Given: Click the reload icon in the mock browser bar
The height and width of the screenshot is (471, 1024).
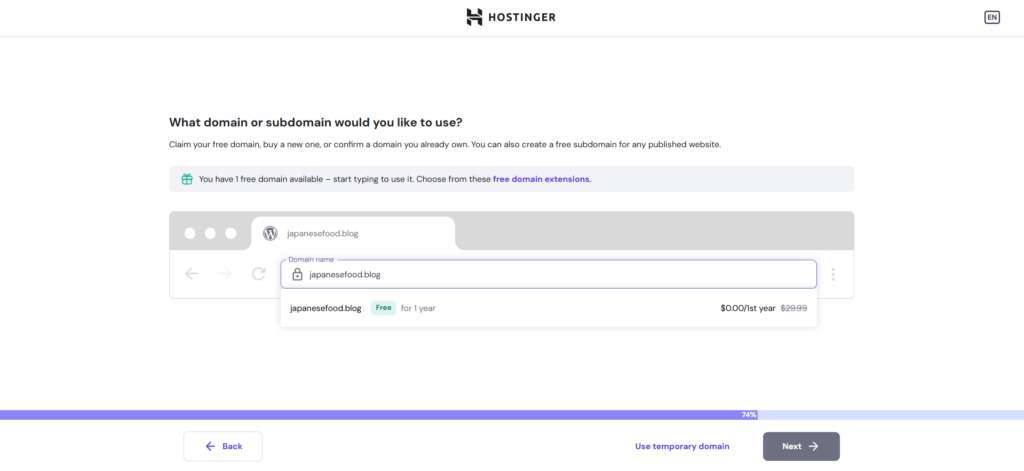Looking at the screenshot, I should pos(258,274).
